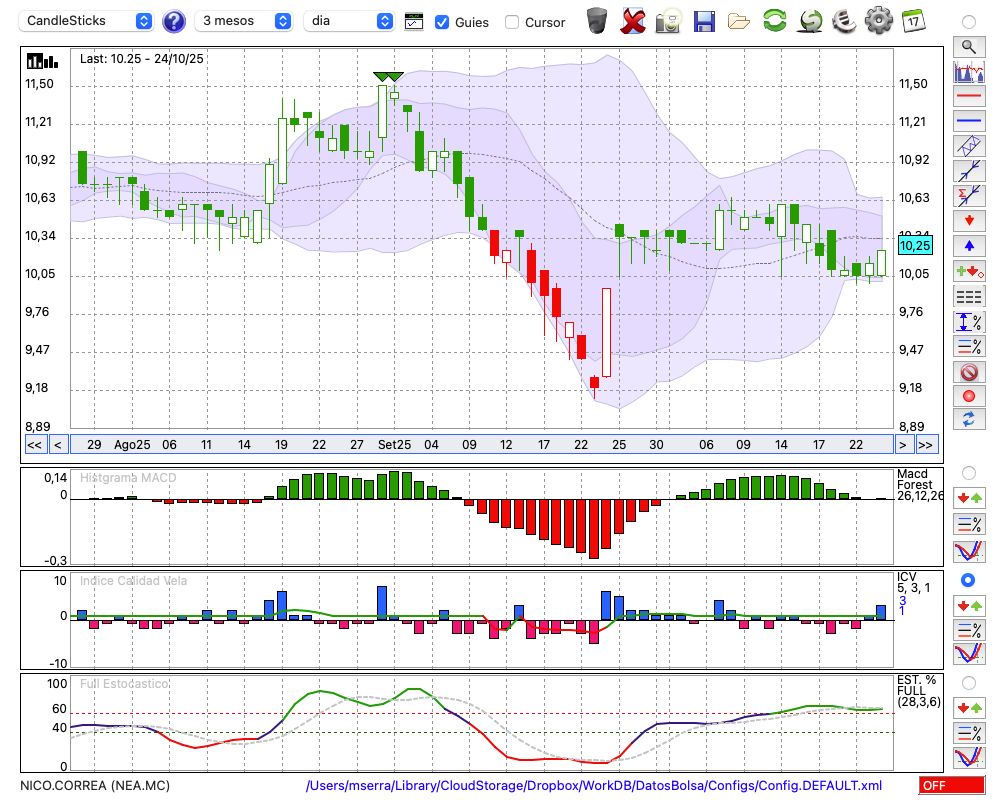1000x800 pixels.
Task: Select the blue horizontal line tool
Action: tap(968, 121)
